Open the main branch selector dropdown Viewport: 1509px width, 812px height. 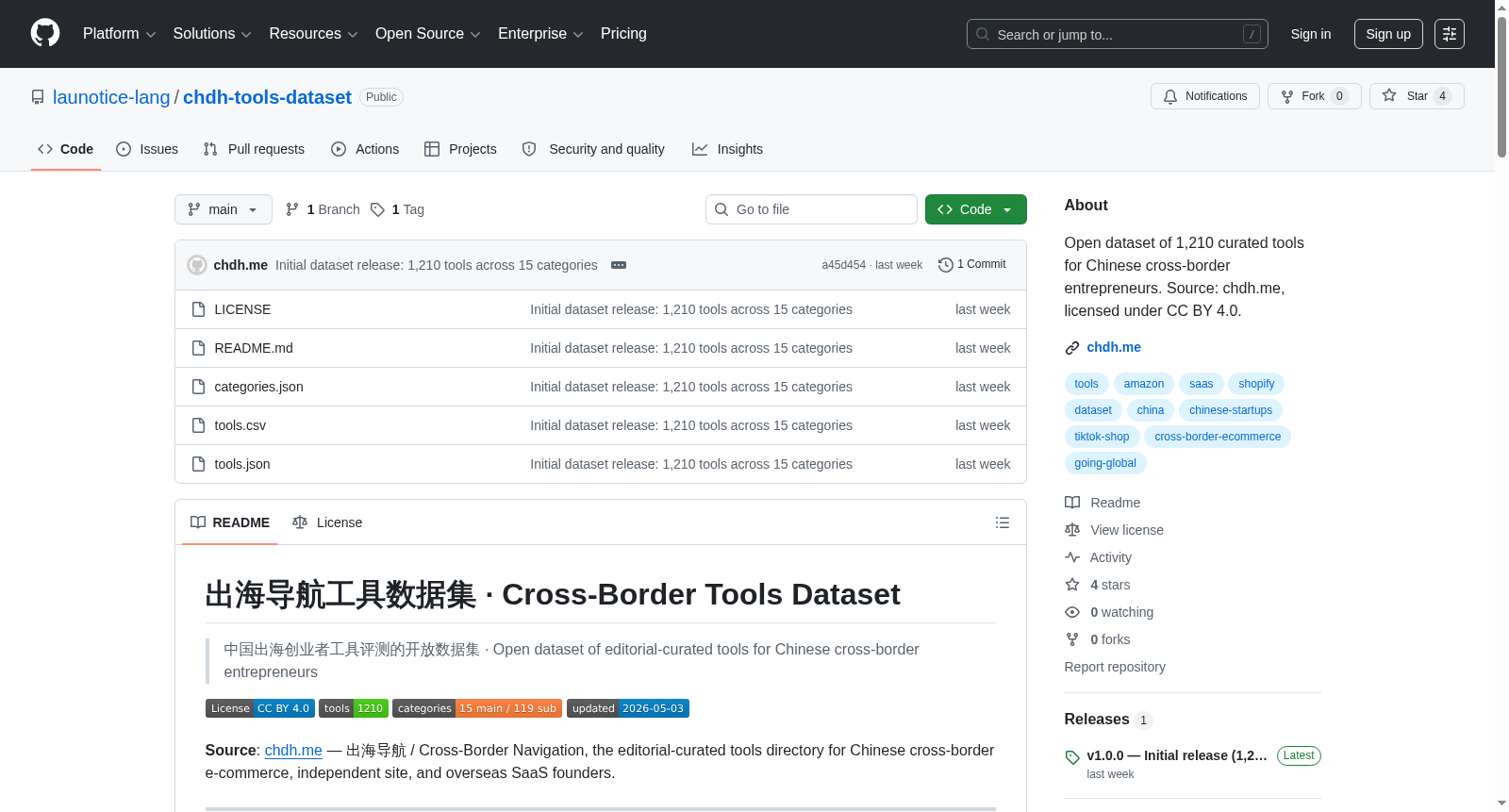pos(224,209)
